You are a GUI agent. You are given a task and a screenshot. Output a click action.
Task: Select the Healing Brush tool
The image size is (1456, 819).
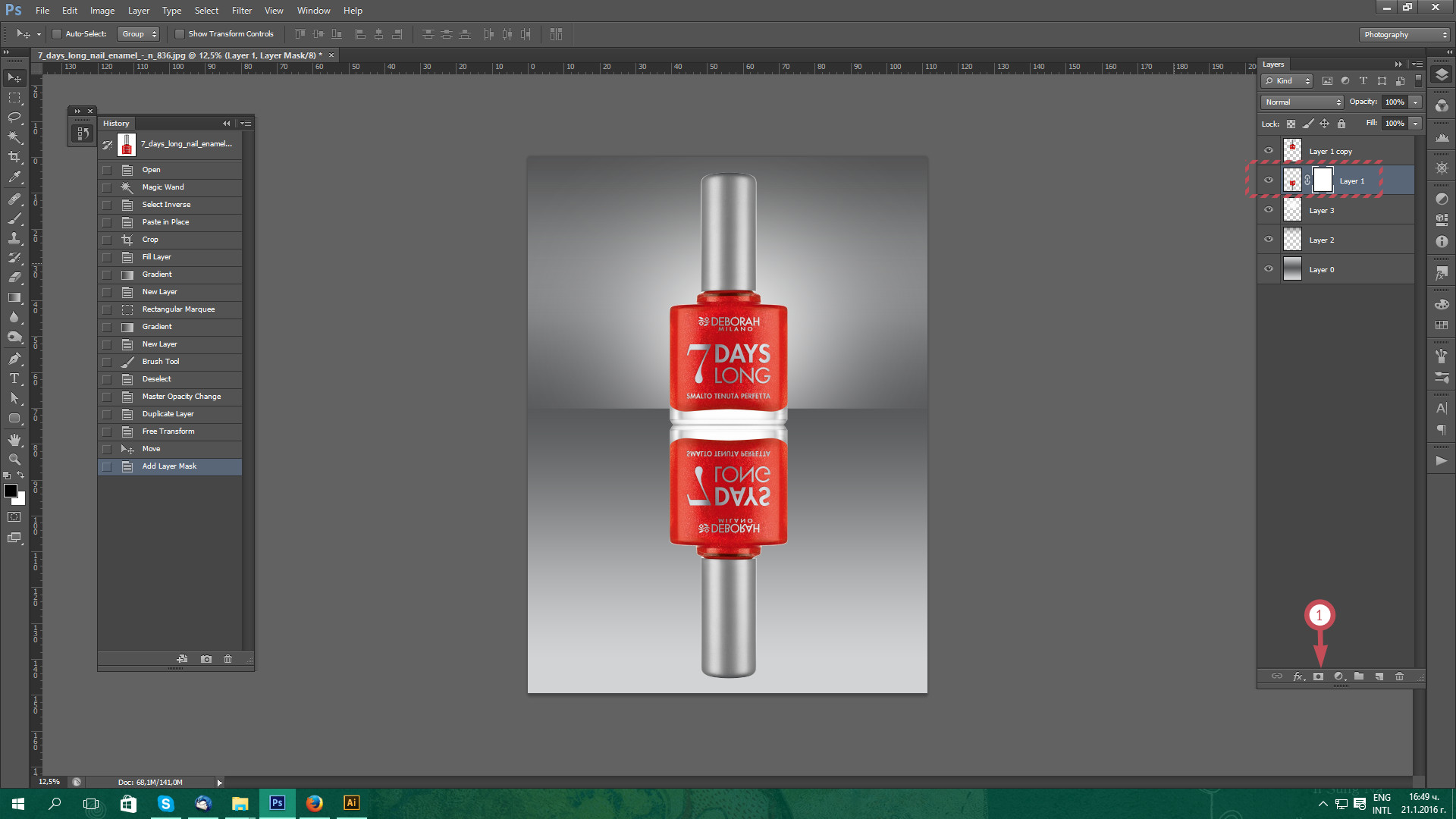point(14,199)
